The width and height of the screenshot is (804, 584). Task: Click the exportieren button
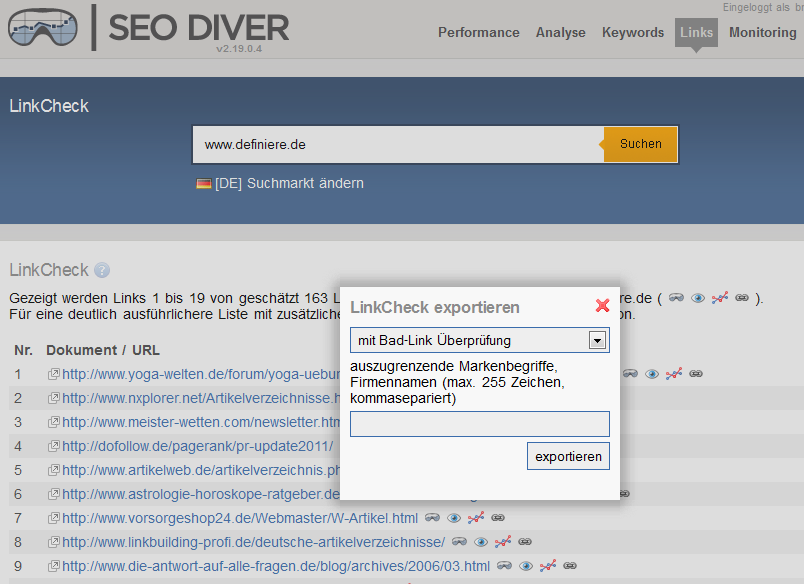tap(568, 456)
